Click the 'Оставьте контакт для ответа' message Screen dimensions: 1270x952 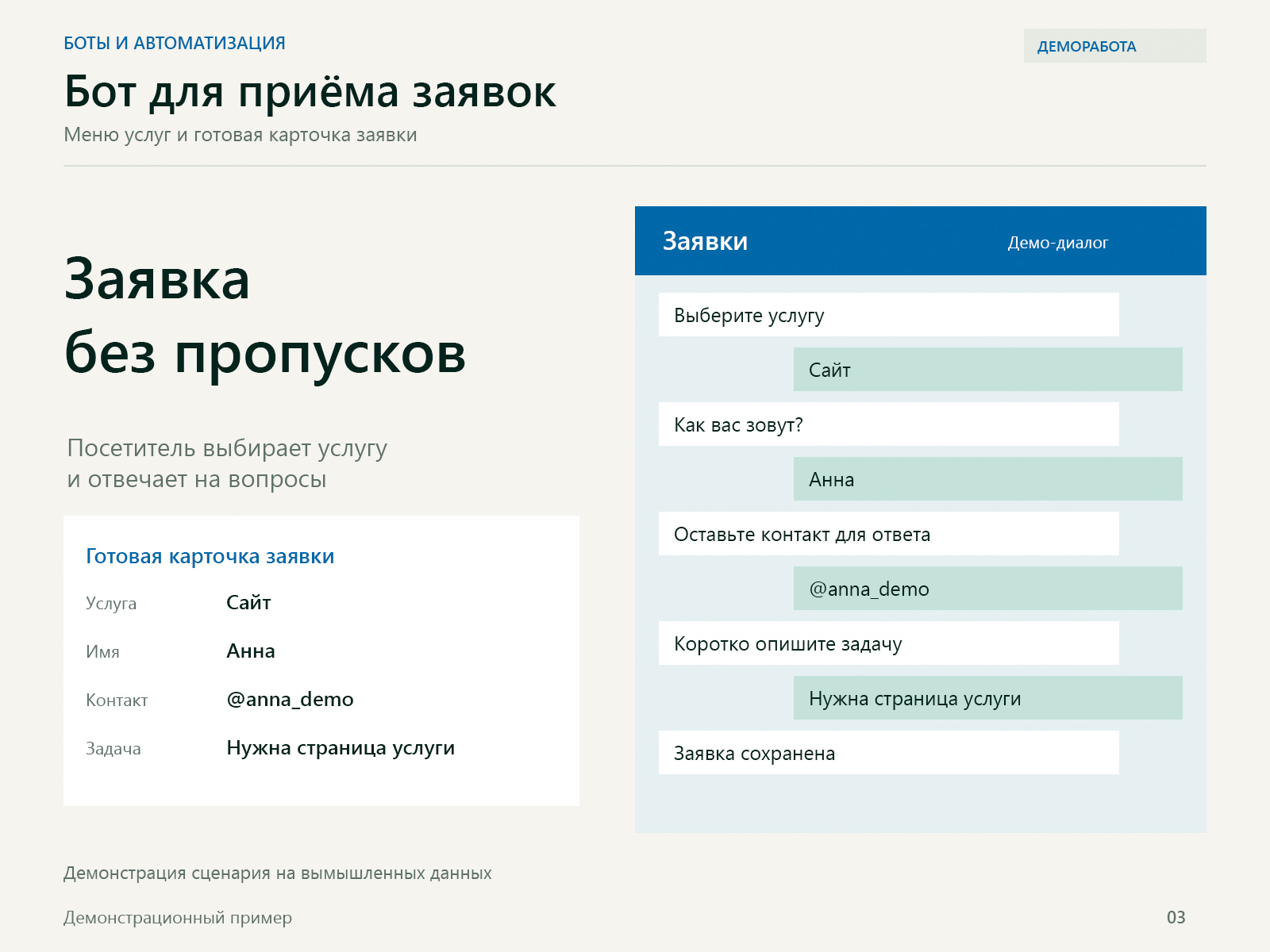point(889,534)
